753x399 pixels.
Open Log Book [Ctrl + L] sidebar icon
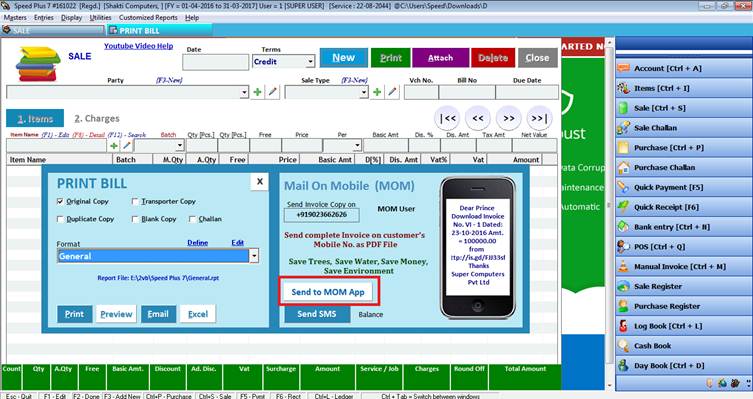[x=623, y=326]
